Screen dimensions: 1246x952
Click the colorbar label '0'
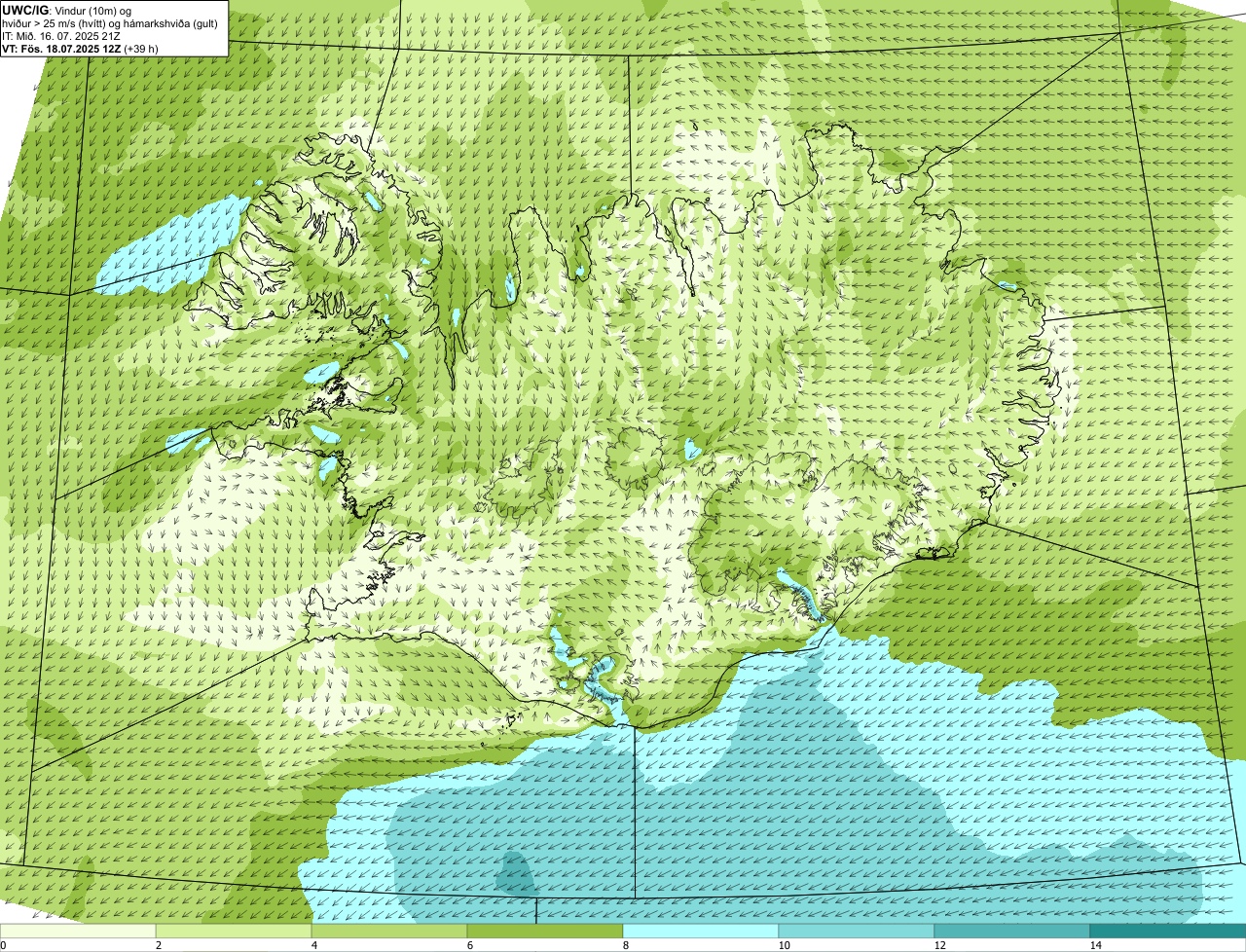tap(3, 945)
